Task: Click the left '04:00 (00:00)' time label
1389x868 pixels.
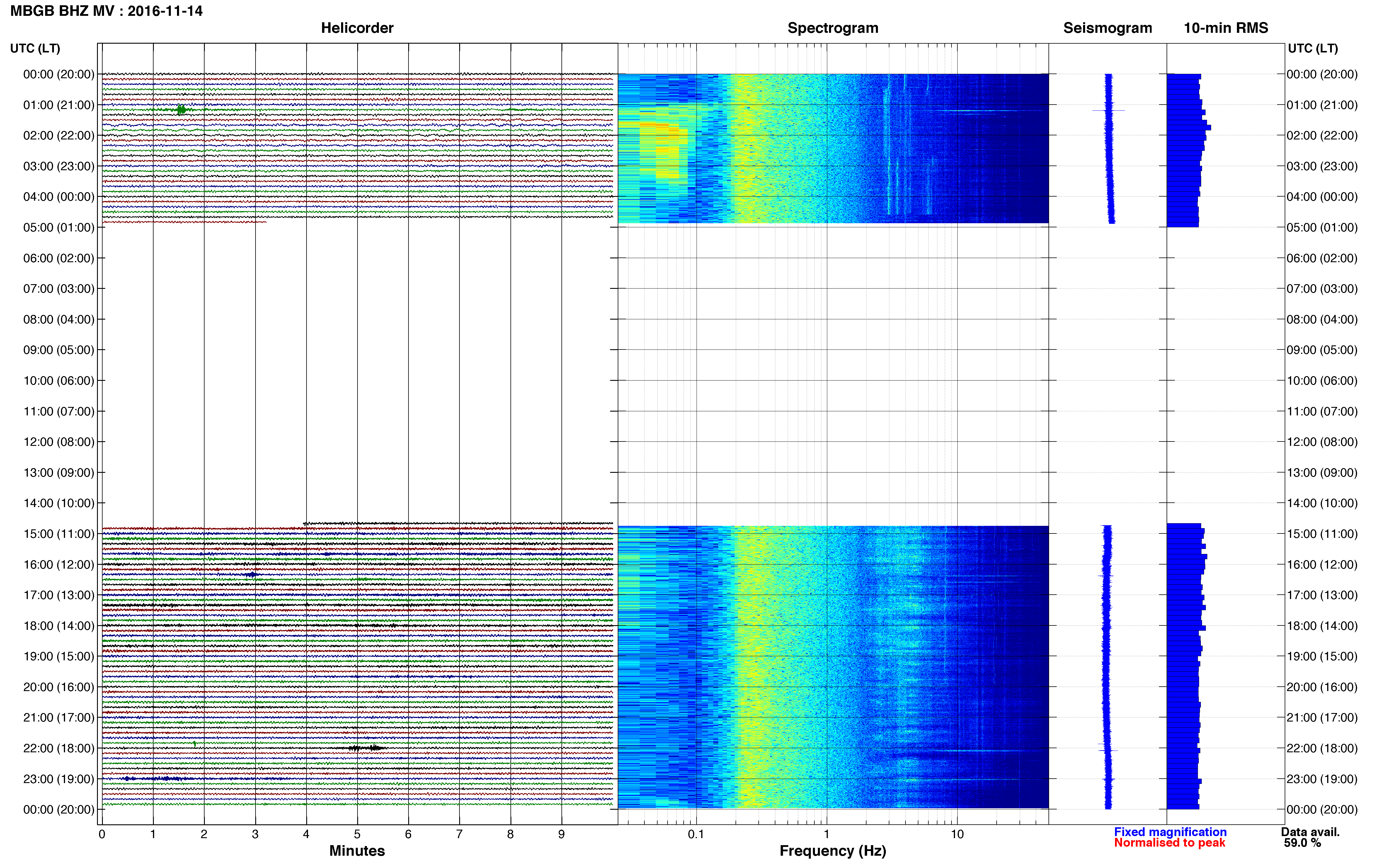Action: tap(59, 197)
